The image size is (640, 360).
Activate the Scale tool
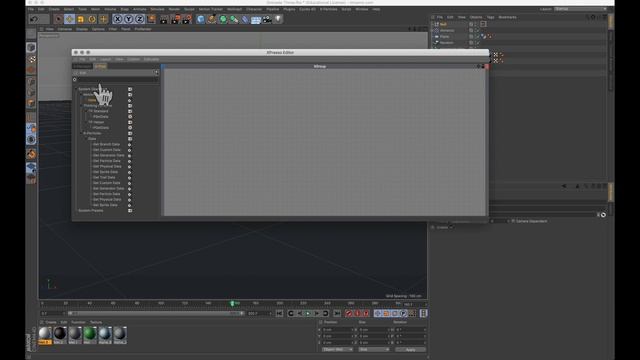[x=81, y=19]
